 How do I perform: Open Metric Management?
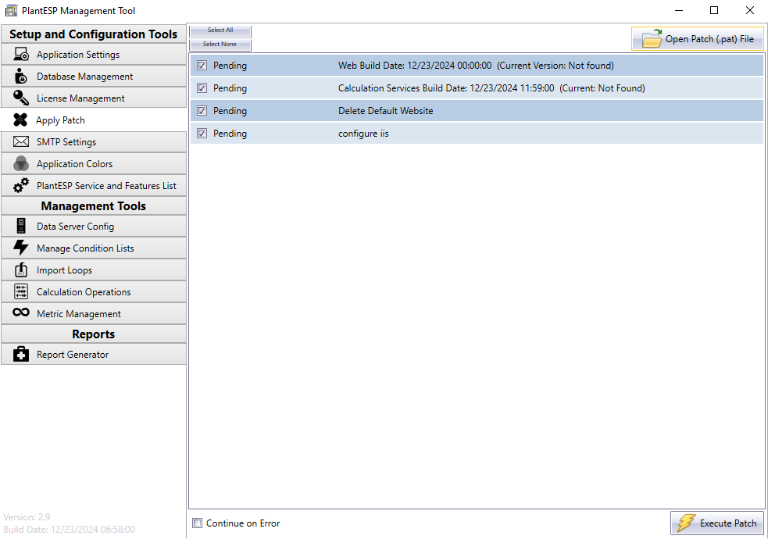pyautogui.click(x=94, y=313)
